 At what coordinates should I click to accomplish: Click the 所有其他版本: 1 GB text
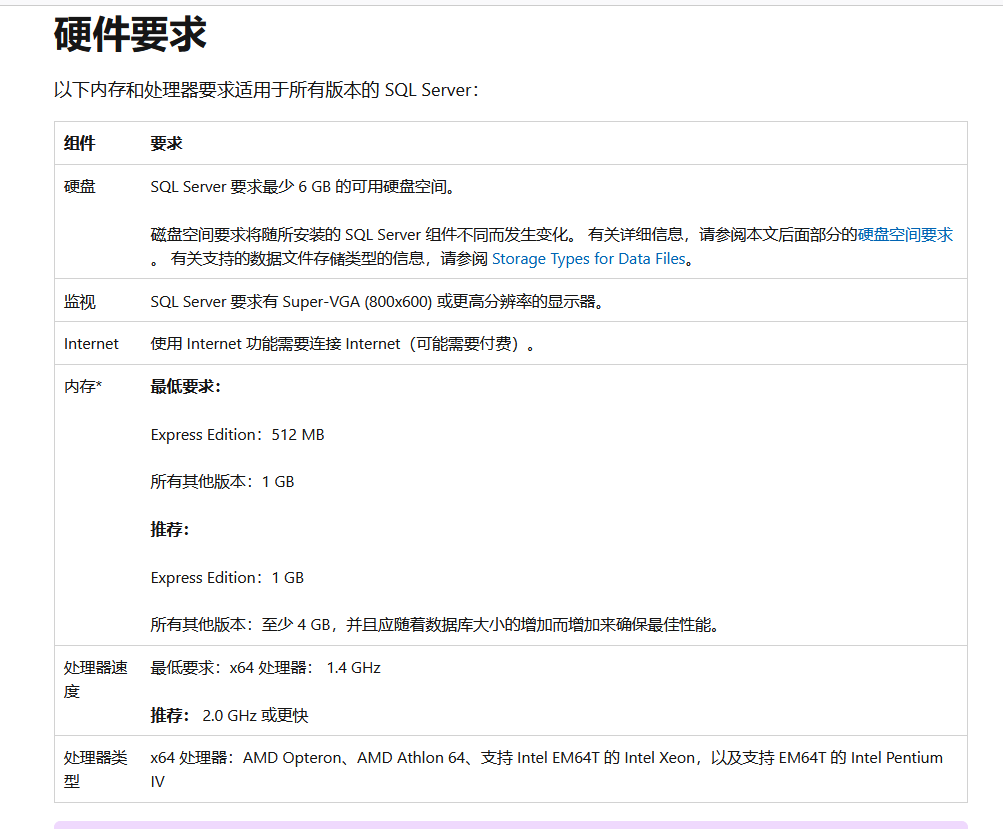(x=223, y=482)
